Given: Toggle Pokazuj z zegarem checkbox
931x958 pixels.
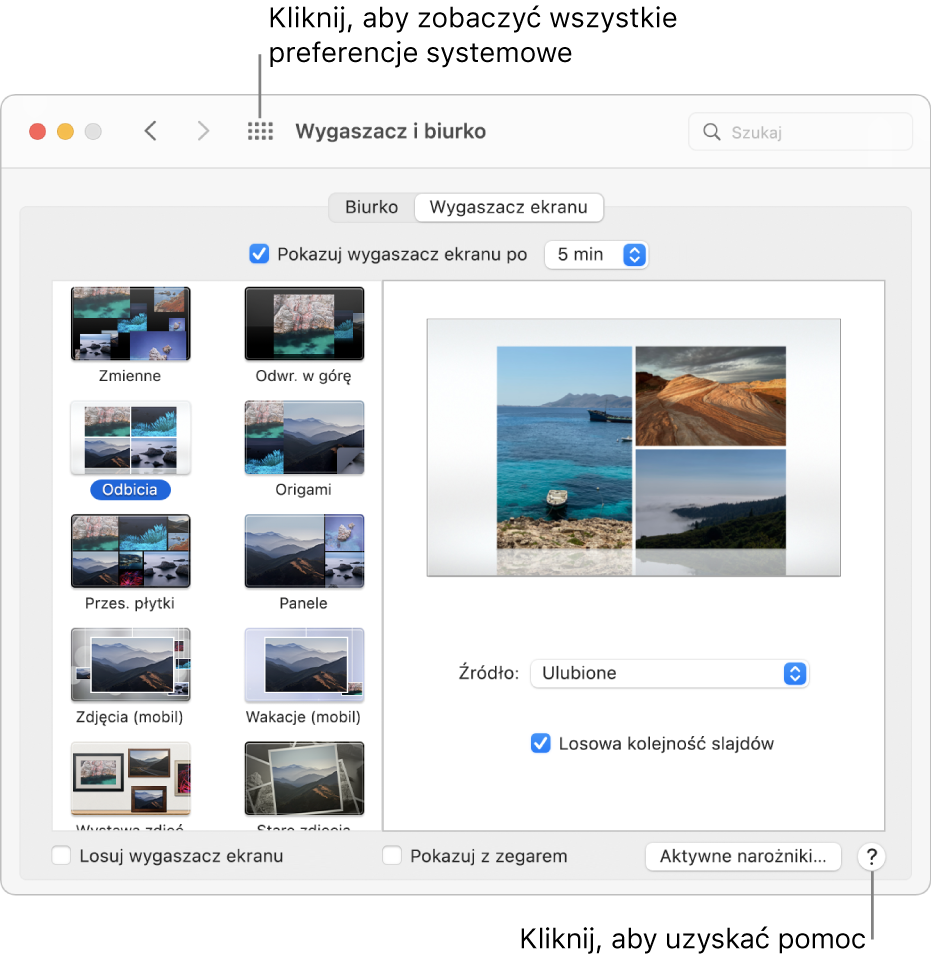Looking at the screenshot, I should click(x=393, y=856).
